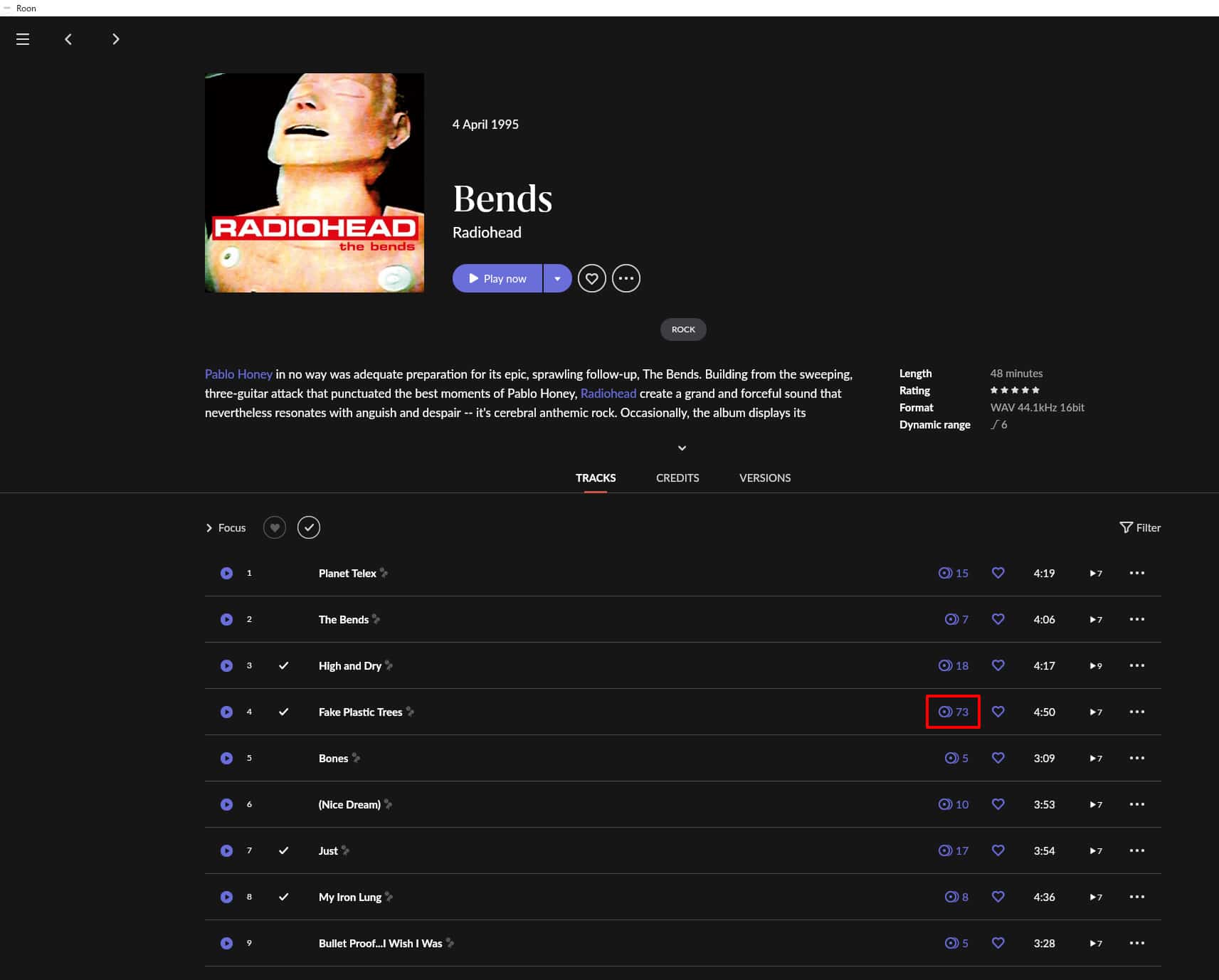Screen dimensions: 1219x980
Task: Expand the full album description
Action: [x=682, y=448]
